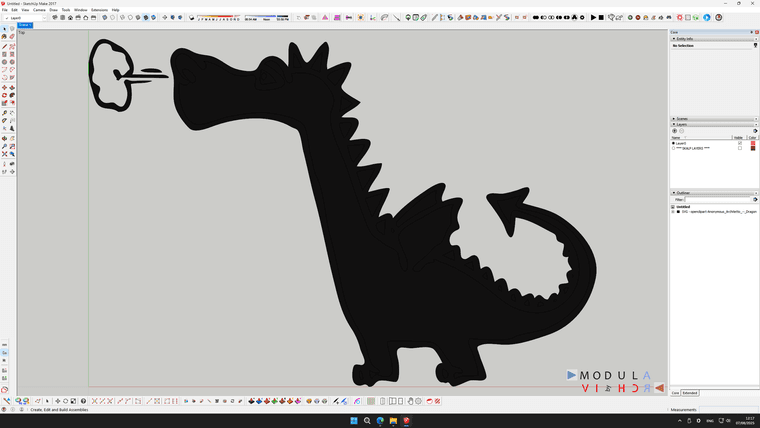Collapse the Outliner panel
Screen dimensions: 760x428
point(674,193)
